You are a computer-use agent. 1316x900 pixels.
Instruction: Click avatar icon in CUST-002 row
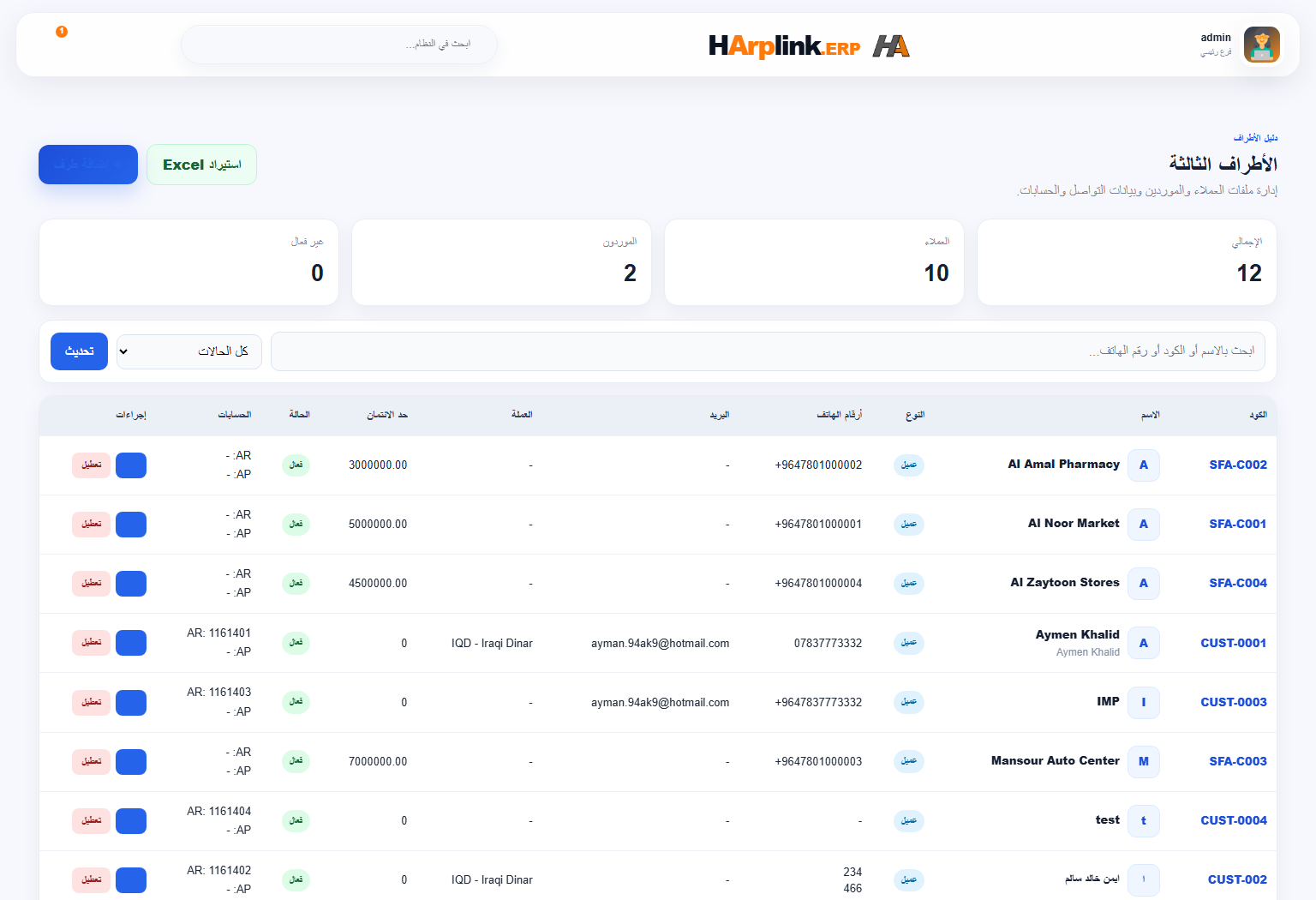pyautogui.click(x=1143, y=879)
